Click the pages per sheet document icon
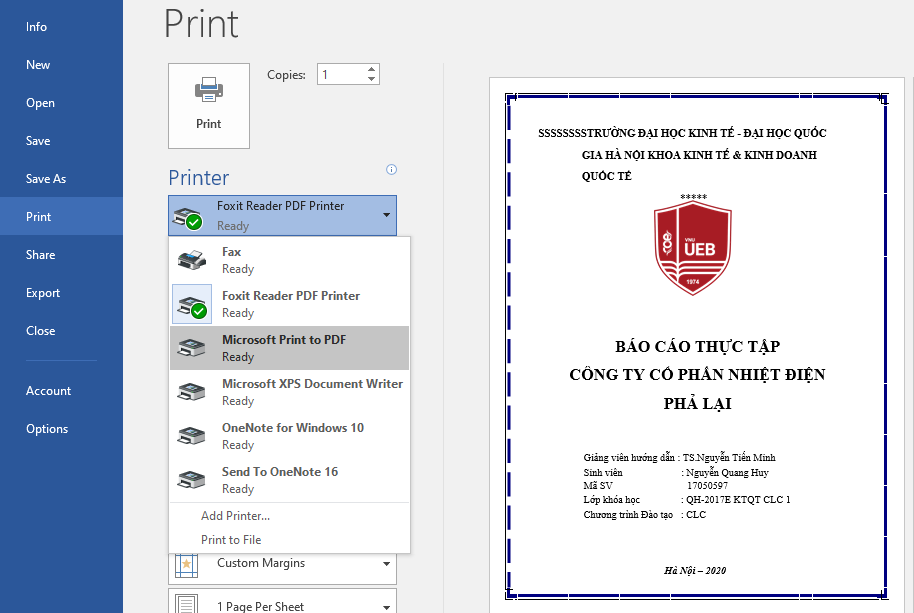 (x=187, y=604)
